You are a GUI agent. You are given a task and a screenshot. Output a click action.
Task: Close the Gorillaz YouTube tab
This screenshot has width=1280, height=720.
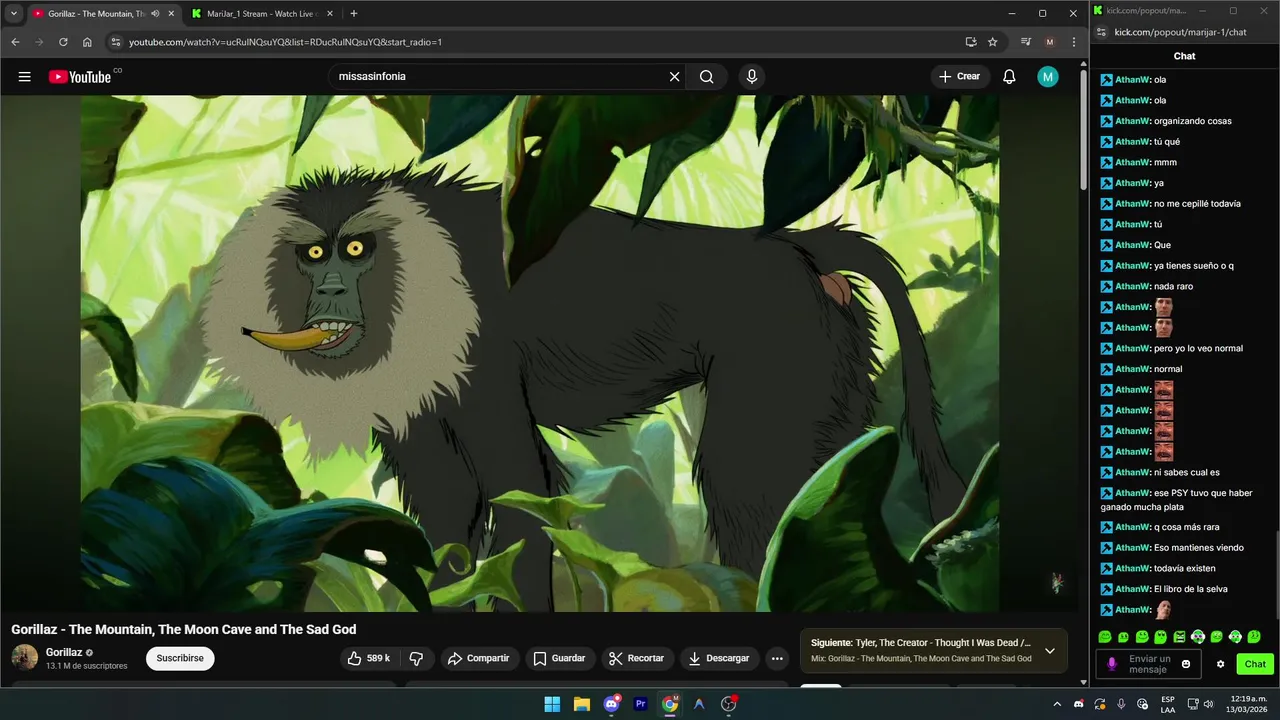point(171,14)
